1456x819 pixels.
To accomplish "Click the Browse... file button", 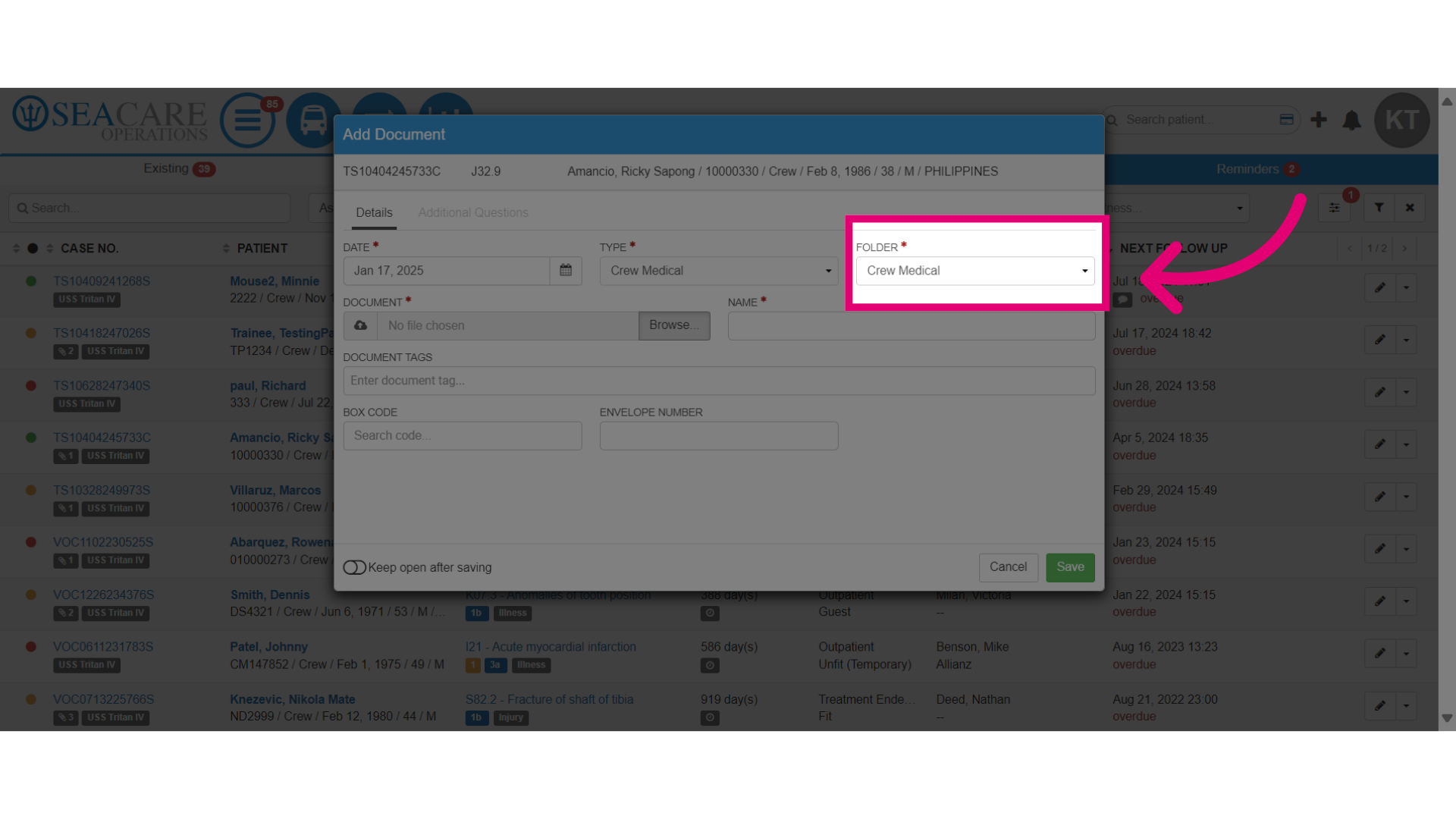I will pyautogui.click(x=674, y=325).
